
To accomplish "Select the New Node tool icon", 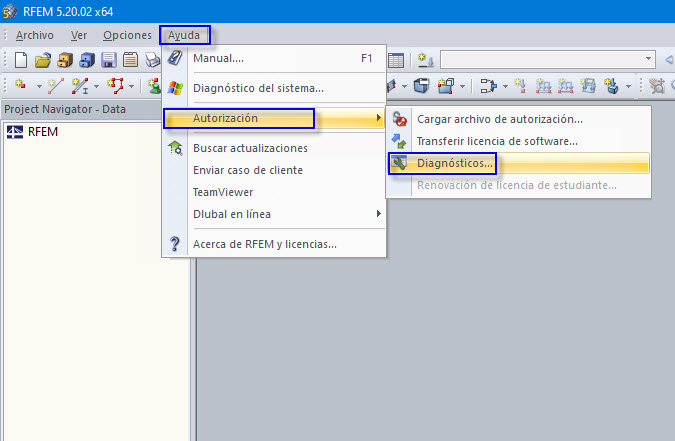I will tap(21, 85).
